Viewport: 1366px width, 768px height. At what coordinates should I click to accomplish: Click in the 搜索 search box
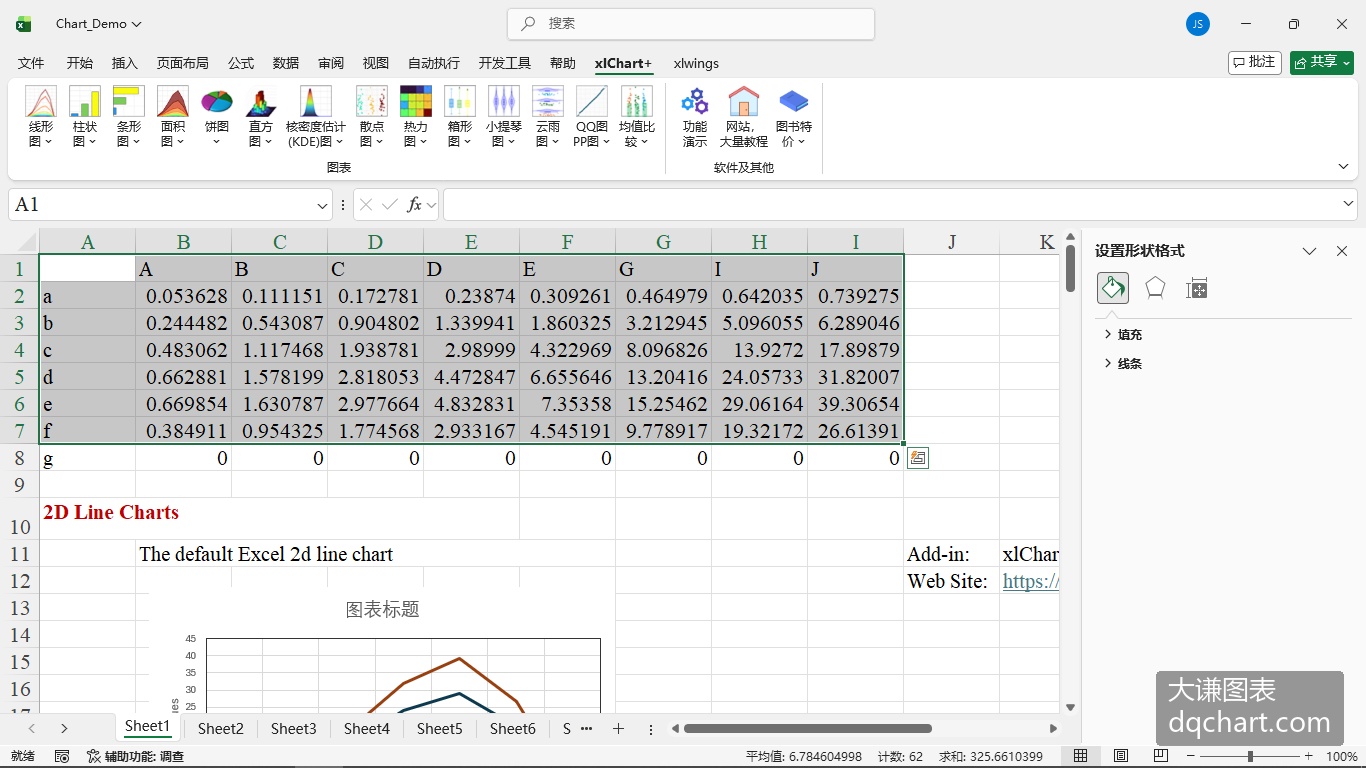tap(691, 24)
